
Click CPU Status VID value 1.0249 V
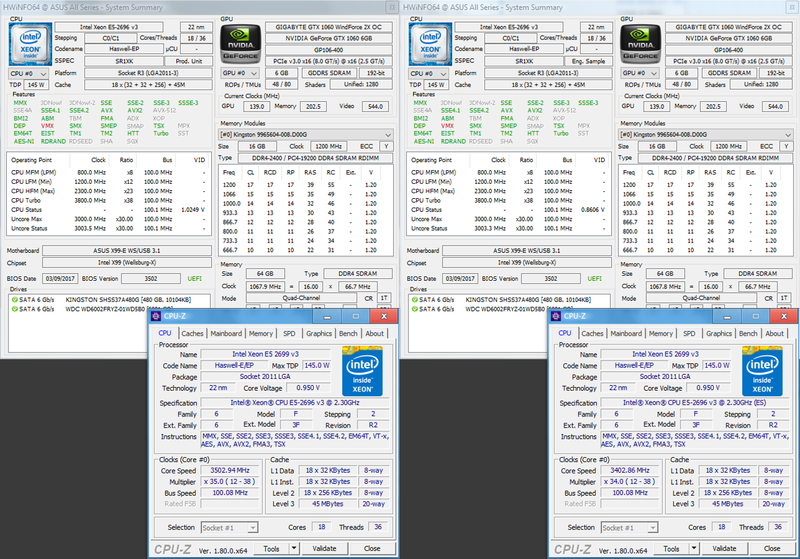click(x=193, y=210)
